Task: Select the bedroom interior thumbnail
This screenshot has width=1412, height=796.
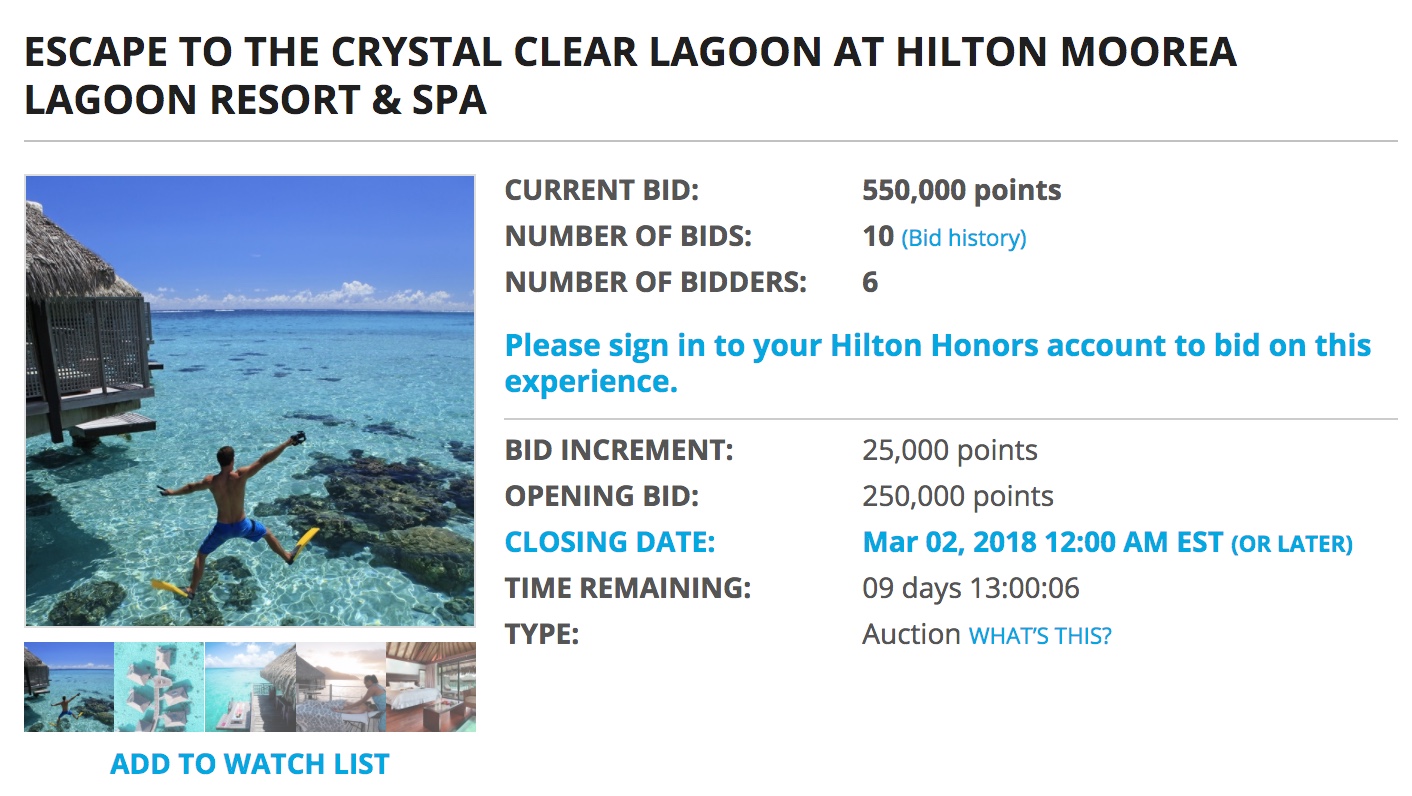Action: click(x=431, y=686)
